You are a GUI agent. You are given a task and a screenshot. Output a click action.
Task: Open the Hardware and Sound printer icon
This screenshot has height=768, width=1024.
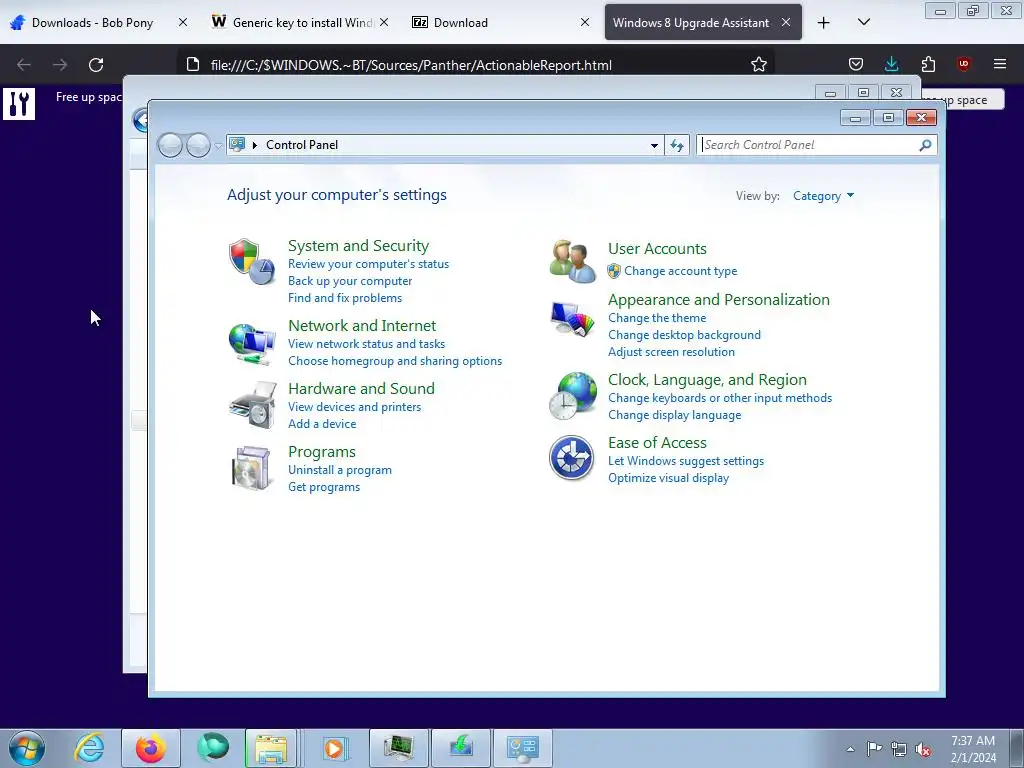coord(253,405)
